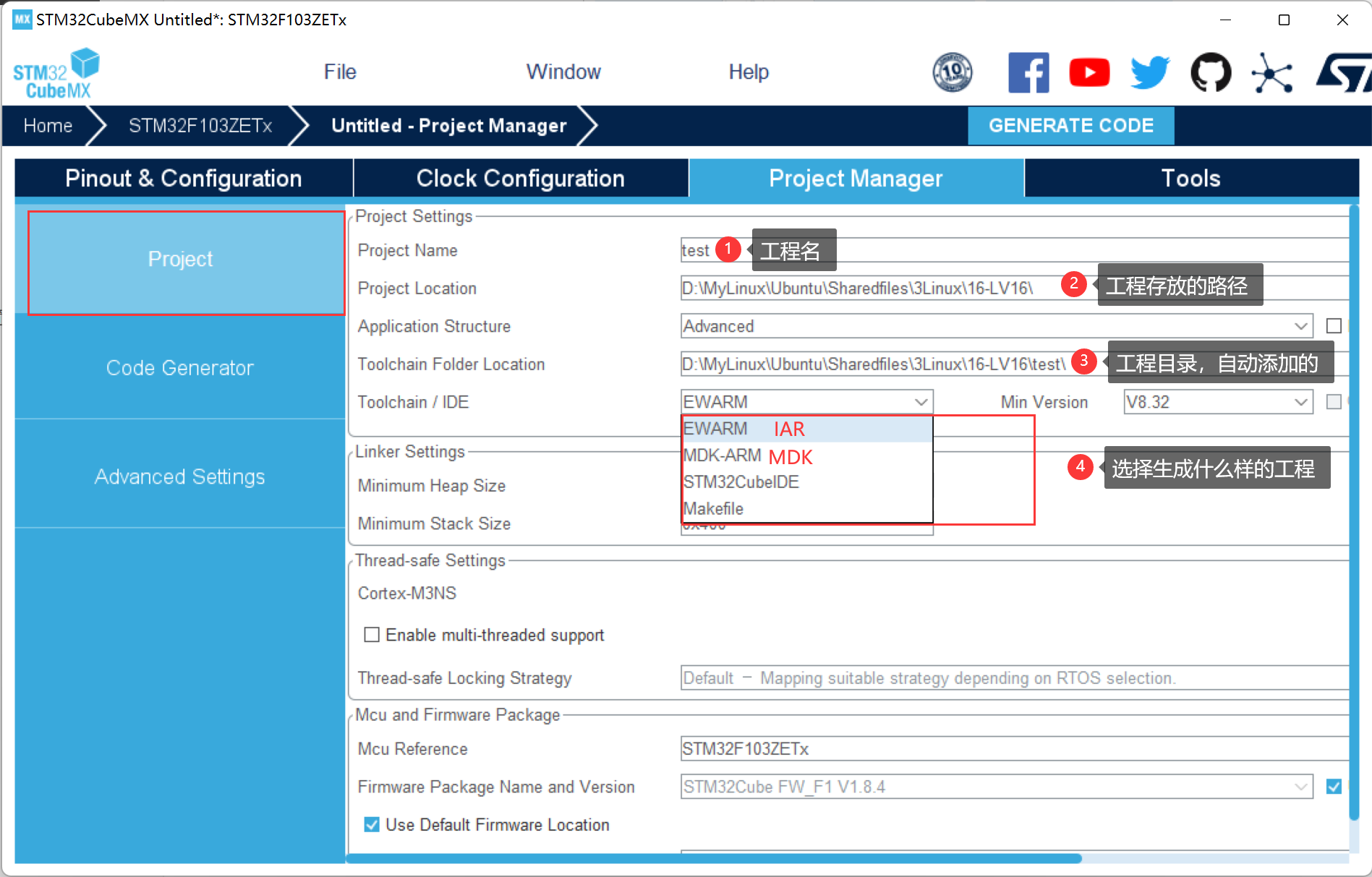
Task: Open the Code Generator section
Action: click(x=179, y=368)
